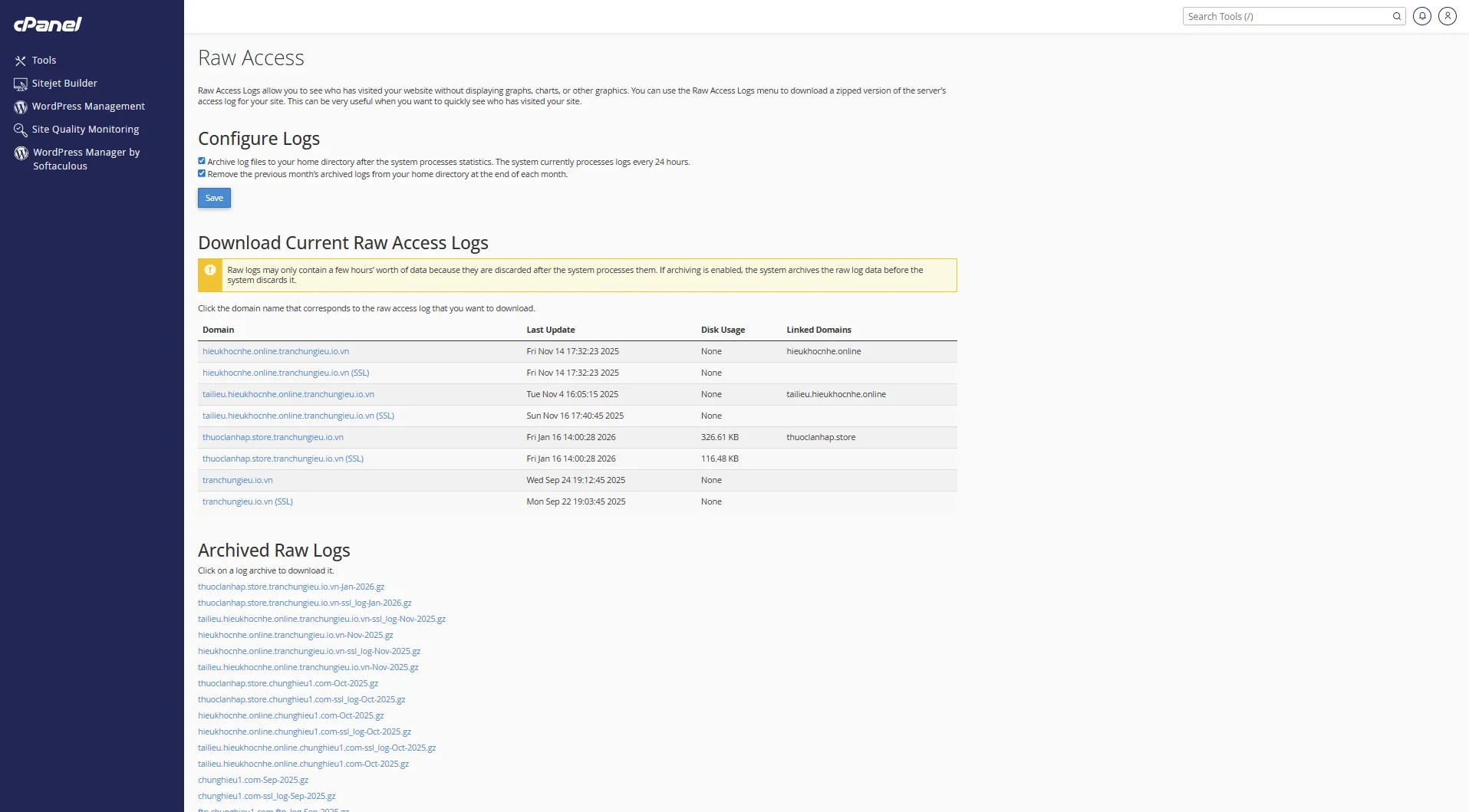Open the notifications bell
Screen dimensions: 1469x812
pos(1422,16)
